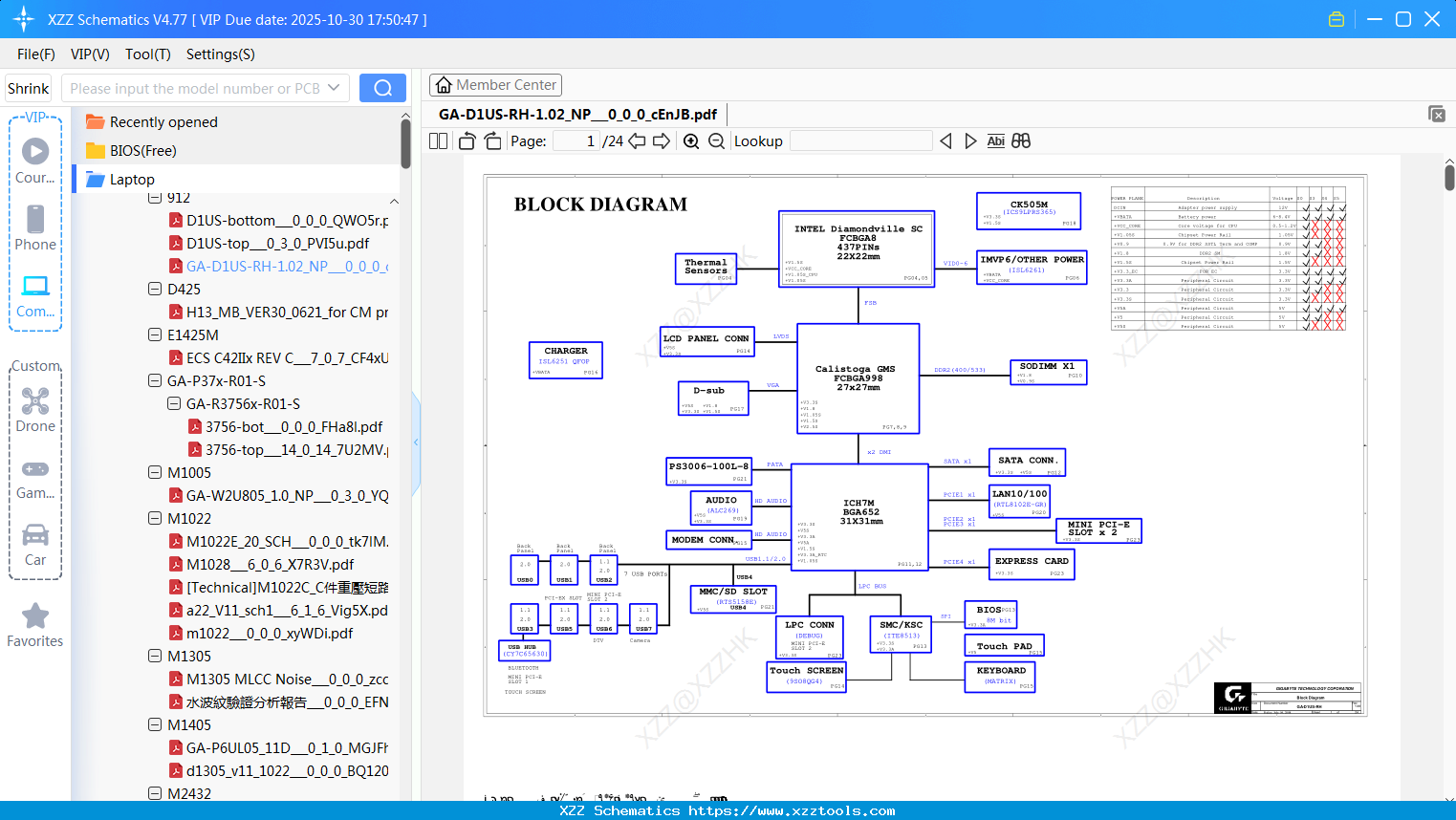The image size is (1456, 820).
Task: Go to the previous page arrow
Action: point(637,140)
